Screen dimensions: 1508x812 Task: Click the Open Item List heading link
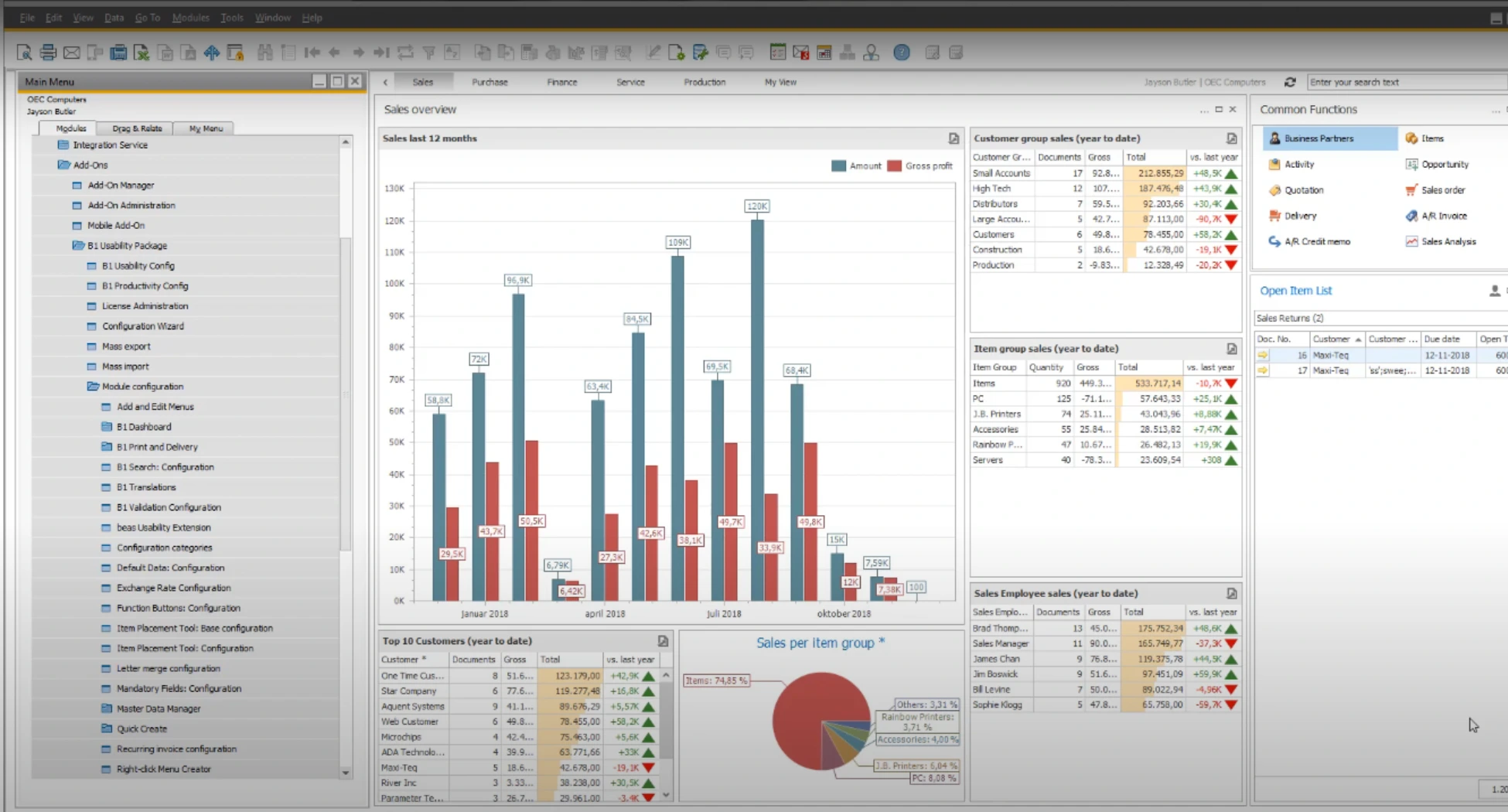pyautogui.click(x=1295, y=291)
